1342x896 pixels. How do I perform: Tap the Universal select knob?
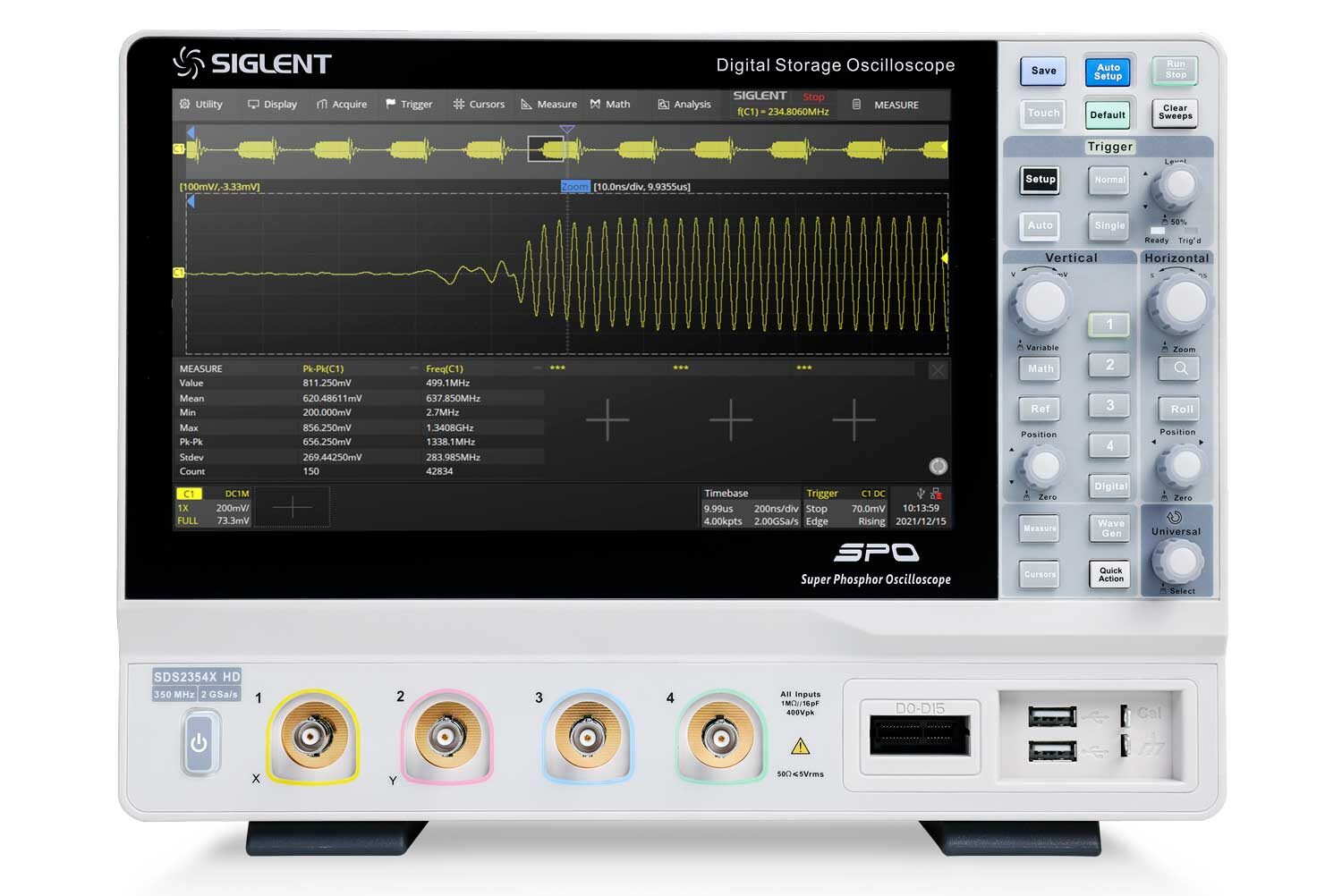(x=1179, y=562)
